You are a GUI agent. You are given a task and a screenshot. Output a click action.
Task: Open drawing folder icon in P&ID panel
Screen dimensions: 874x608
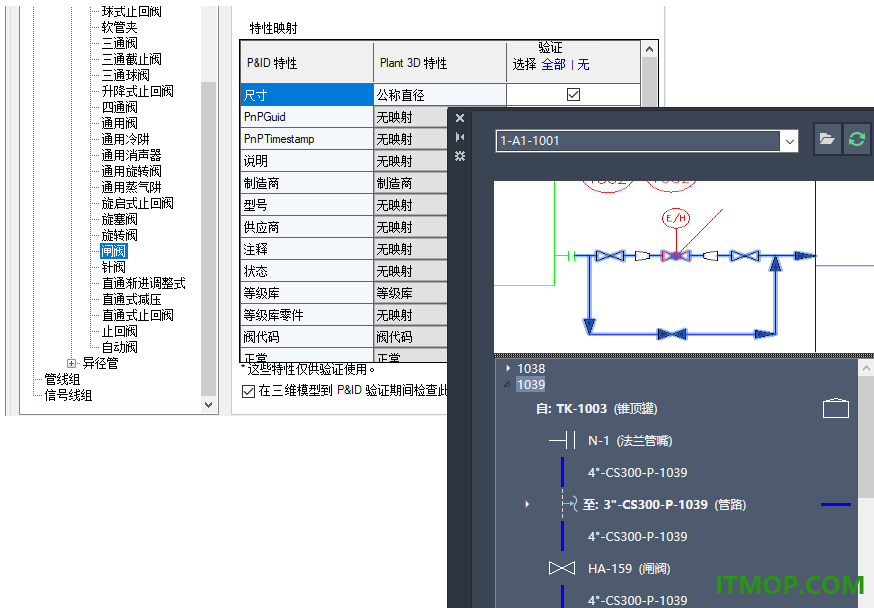click(827, 139)
